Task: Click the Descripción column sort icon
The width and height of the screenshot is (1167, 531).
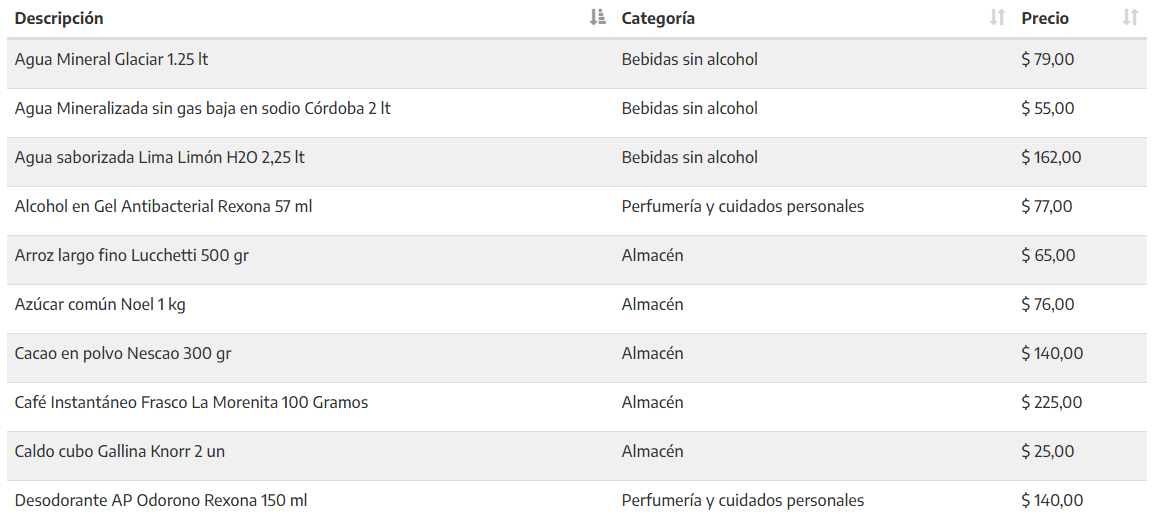Action: click(597, 18)
